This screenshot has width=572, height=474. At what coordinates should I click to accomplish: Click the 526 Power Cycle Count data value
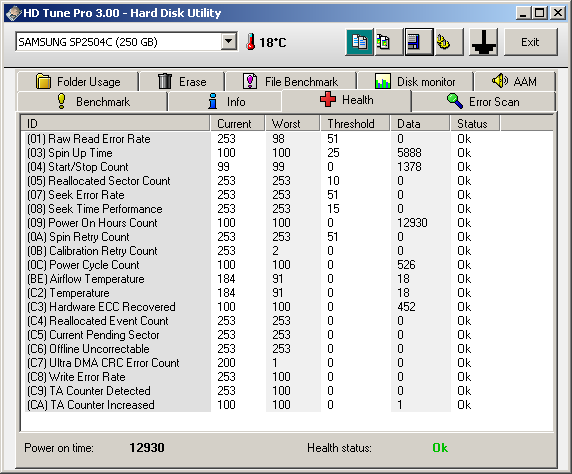(406, 265)
